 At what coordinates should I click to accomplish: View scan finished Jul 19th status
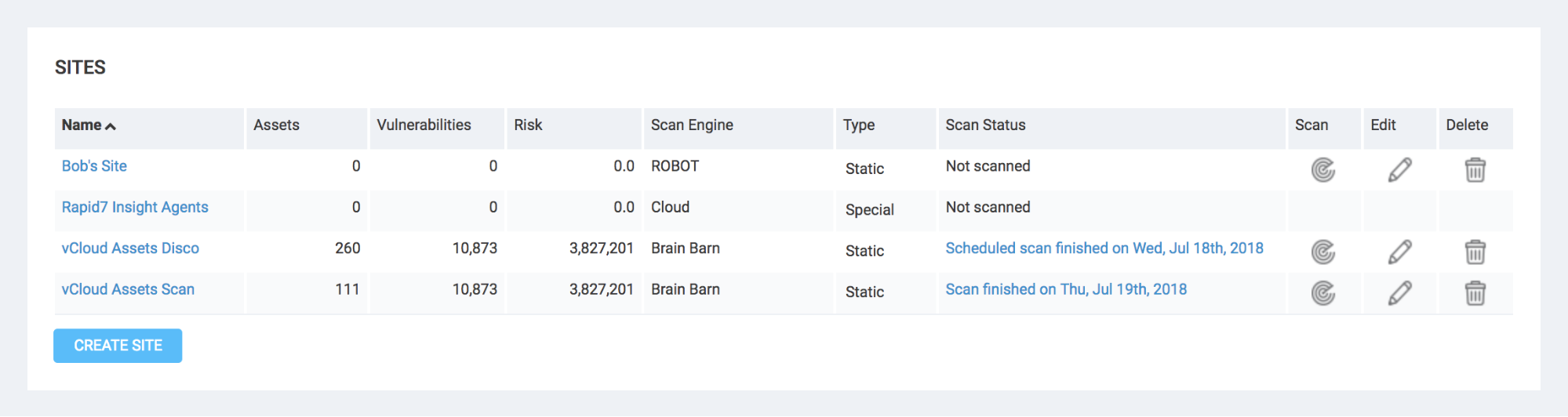1065,289
